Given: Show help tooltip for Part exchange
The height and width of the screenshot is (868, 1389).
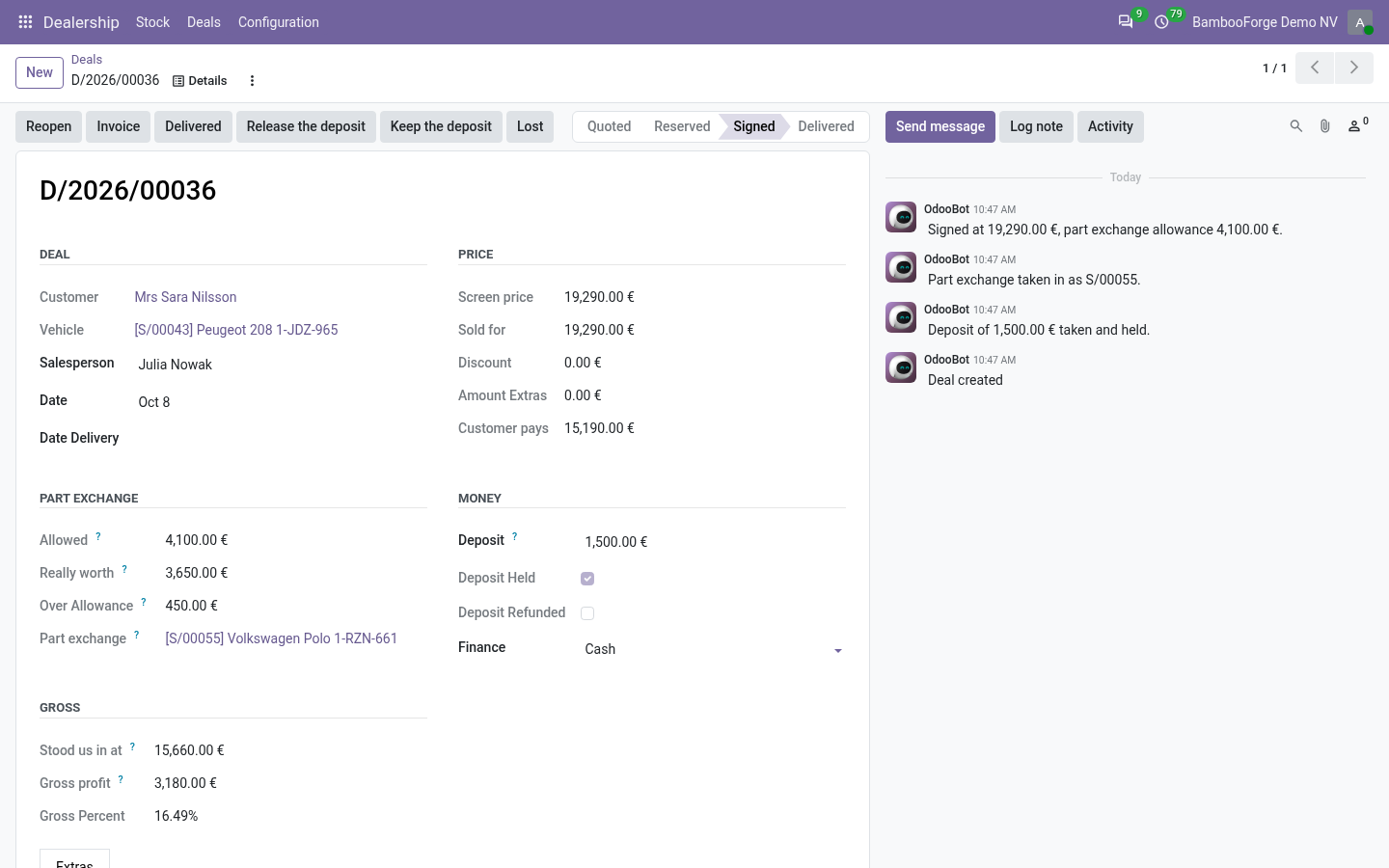Looking at the screenshot, I should pyautogui.click(x=136, y=635).
